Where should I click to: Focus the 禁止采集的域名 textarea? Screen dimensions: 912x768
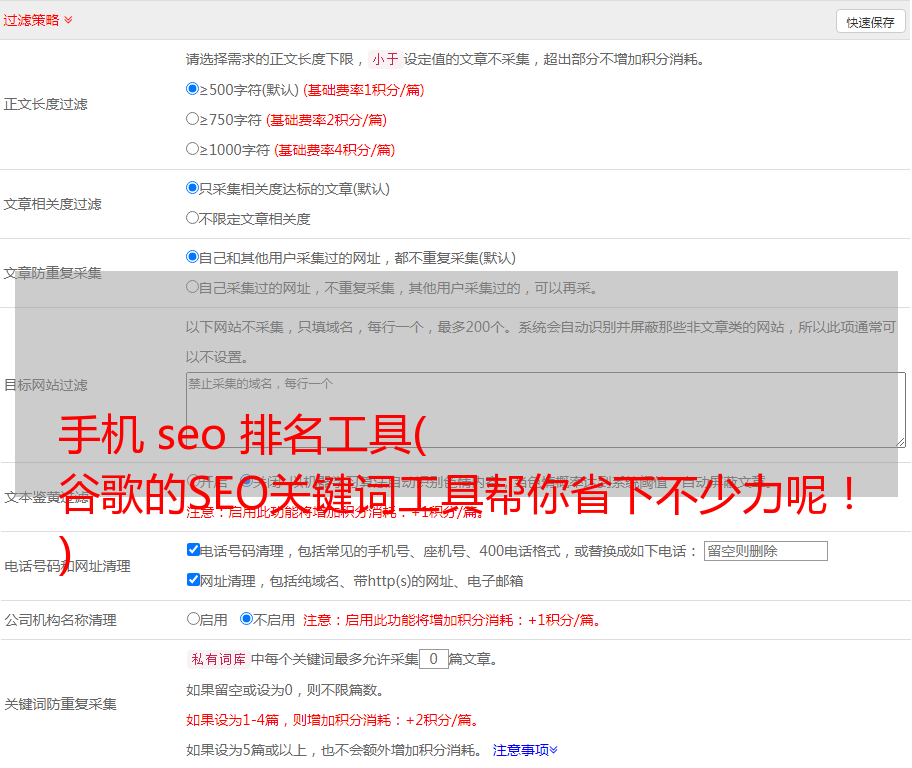[x=546, y=410]
